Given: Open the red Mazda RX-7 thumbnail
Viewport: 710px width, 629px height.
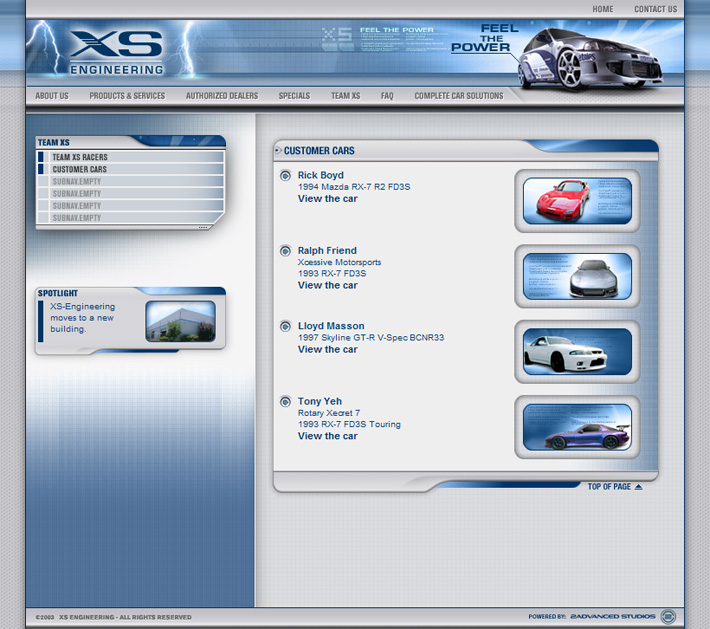Looking at the screenshot, I should [x=577, y=201].
